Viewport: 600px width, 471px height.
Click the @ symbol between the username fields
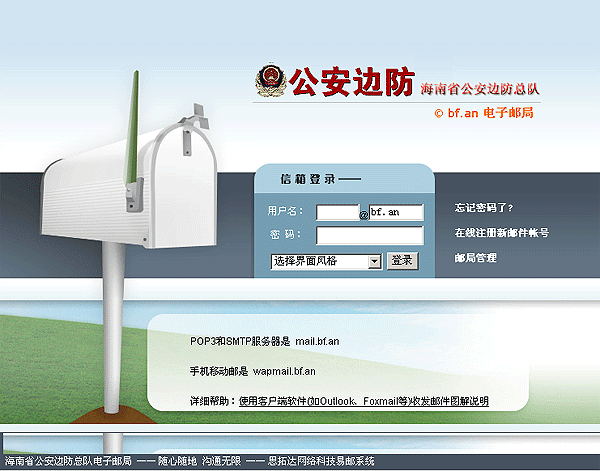(364, 214)
